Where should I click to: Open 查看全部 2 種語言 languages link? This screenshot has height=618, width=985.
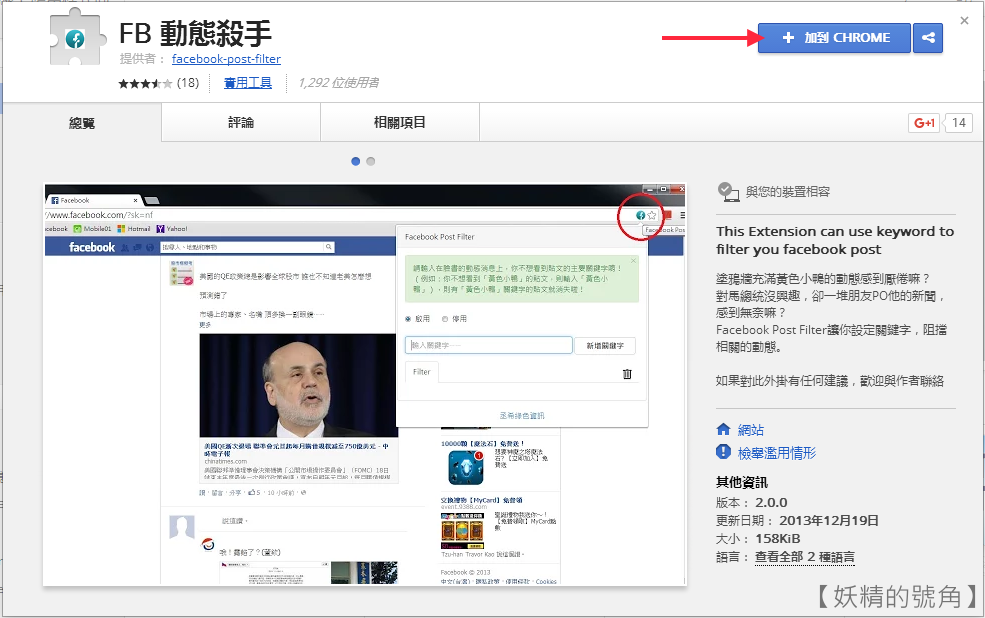point(805,557)
